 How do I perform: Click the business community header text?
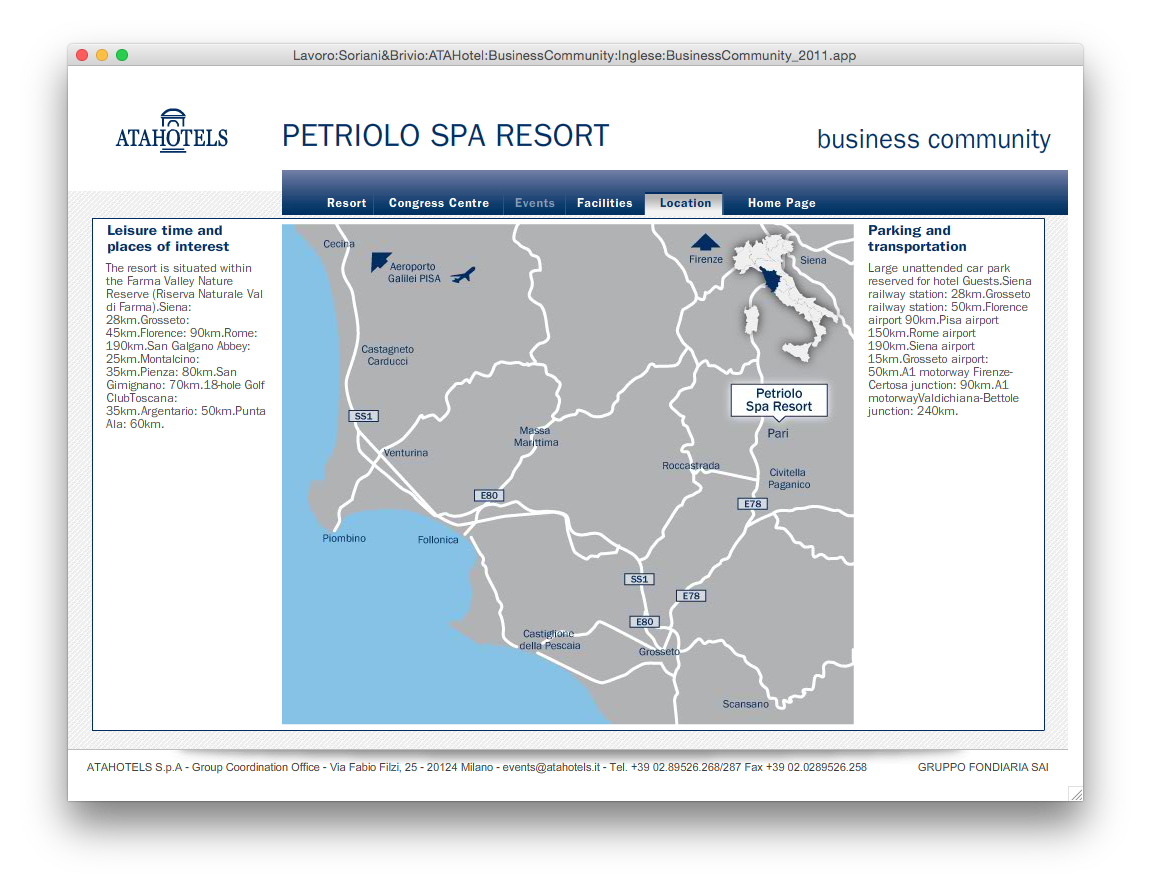point(934,139)
